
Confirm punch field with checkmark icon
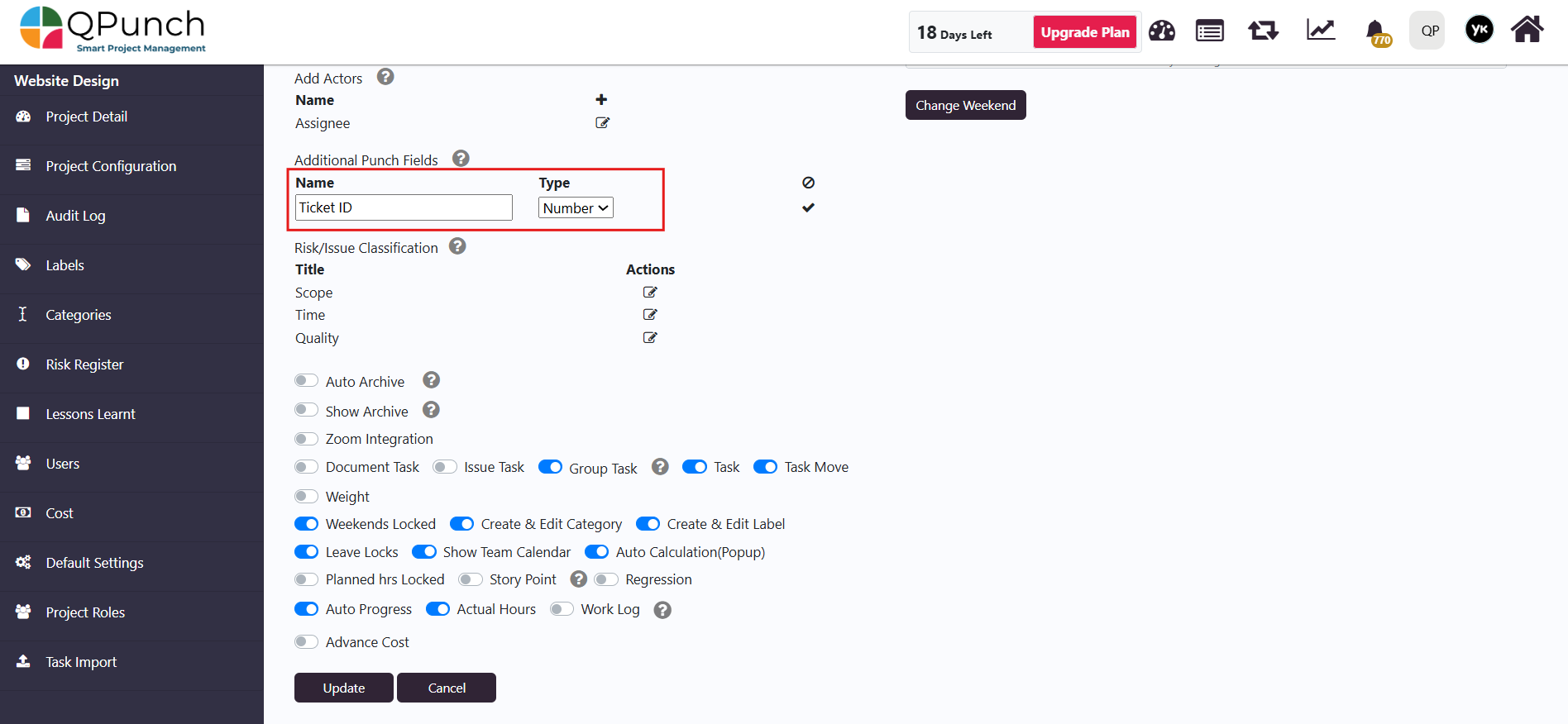pyautogui.click(x=808, y=207)
